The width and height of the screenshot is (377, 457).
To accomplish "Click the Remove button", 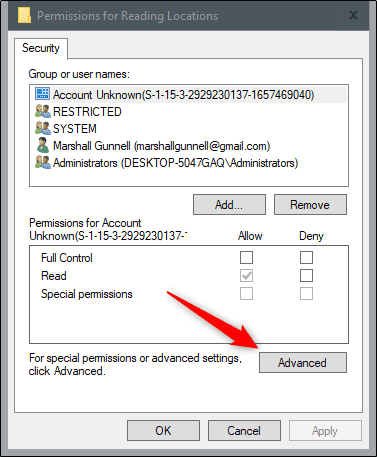I will click(x=310, y=204).
